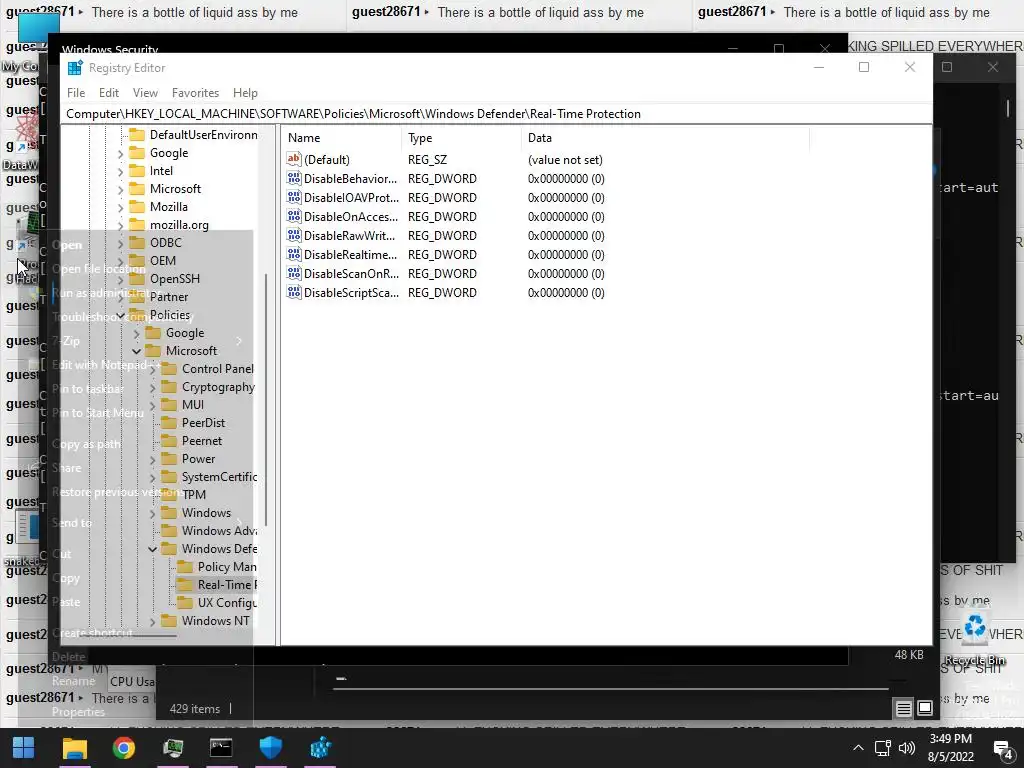Select the Partner key in tree
This screenshot has width=1024, height=768.
pos(168,296)
